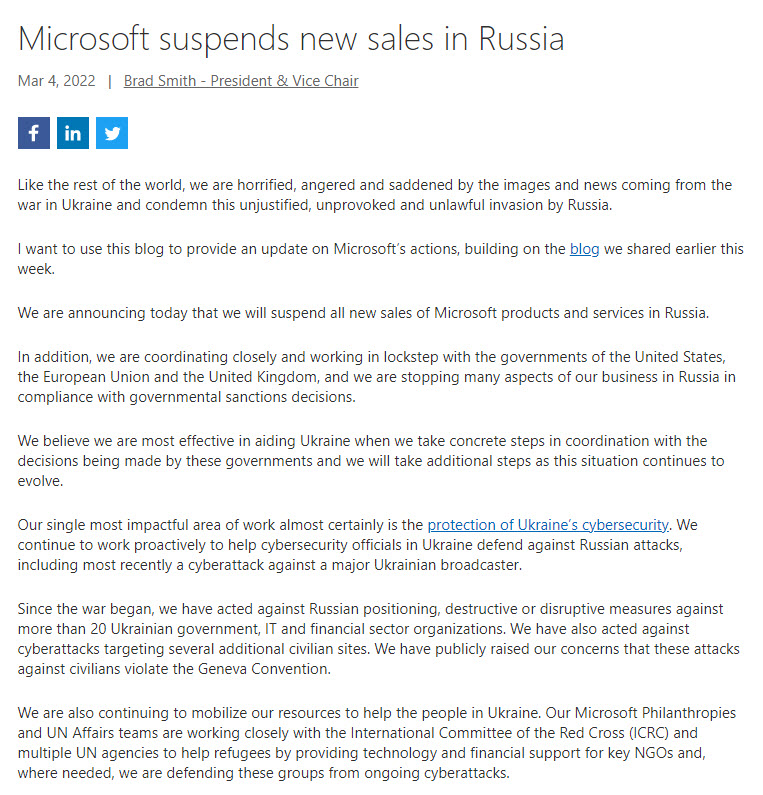Click the 'Mar 4, 2022' publish date
The height and width of the screenshot is (795, 763).
tap(56, 81)
